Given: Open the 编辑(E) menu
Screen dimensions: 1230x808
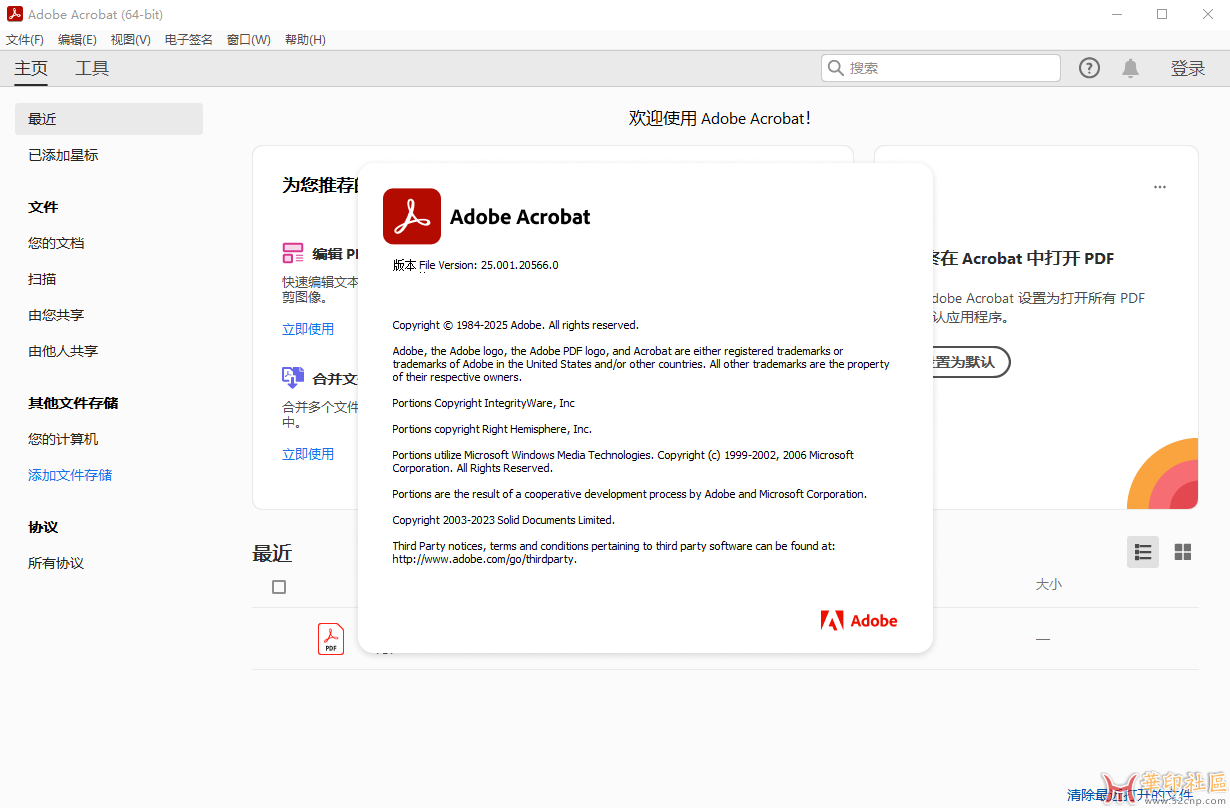Looking at the screenshot, I should (x=77, y=40).
